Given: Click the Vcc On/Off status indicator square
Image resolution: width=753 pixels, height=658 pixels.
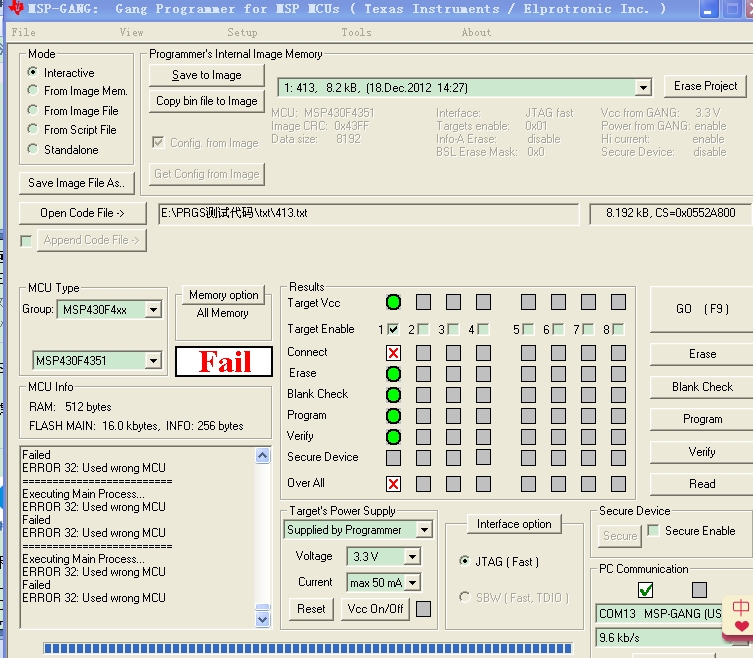Looking at the screenshot, I should click(423, 609).
